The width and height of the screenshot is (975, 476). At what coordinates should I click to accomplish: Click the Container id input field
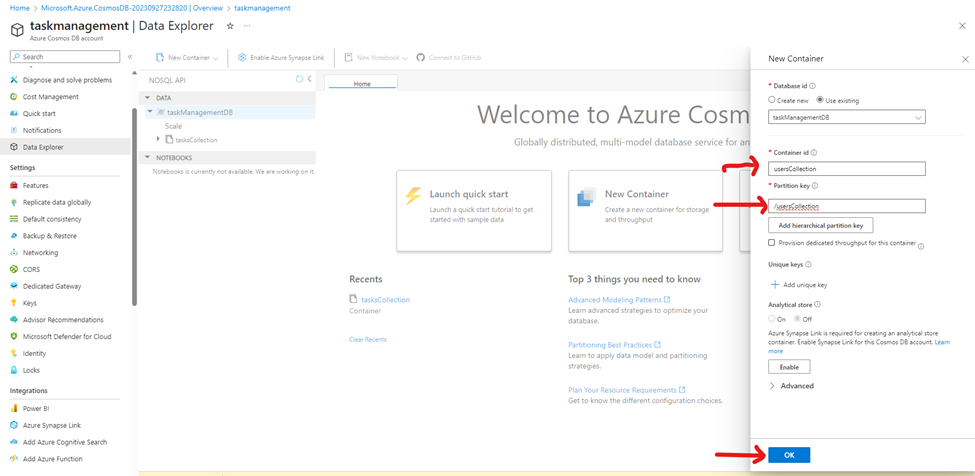(x=846, y=169)
